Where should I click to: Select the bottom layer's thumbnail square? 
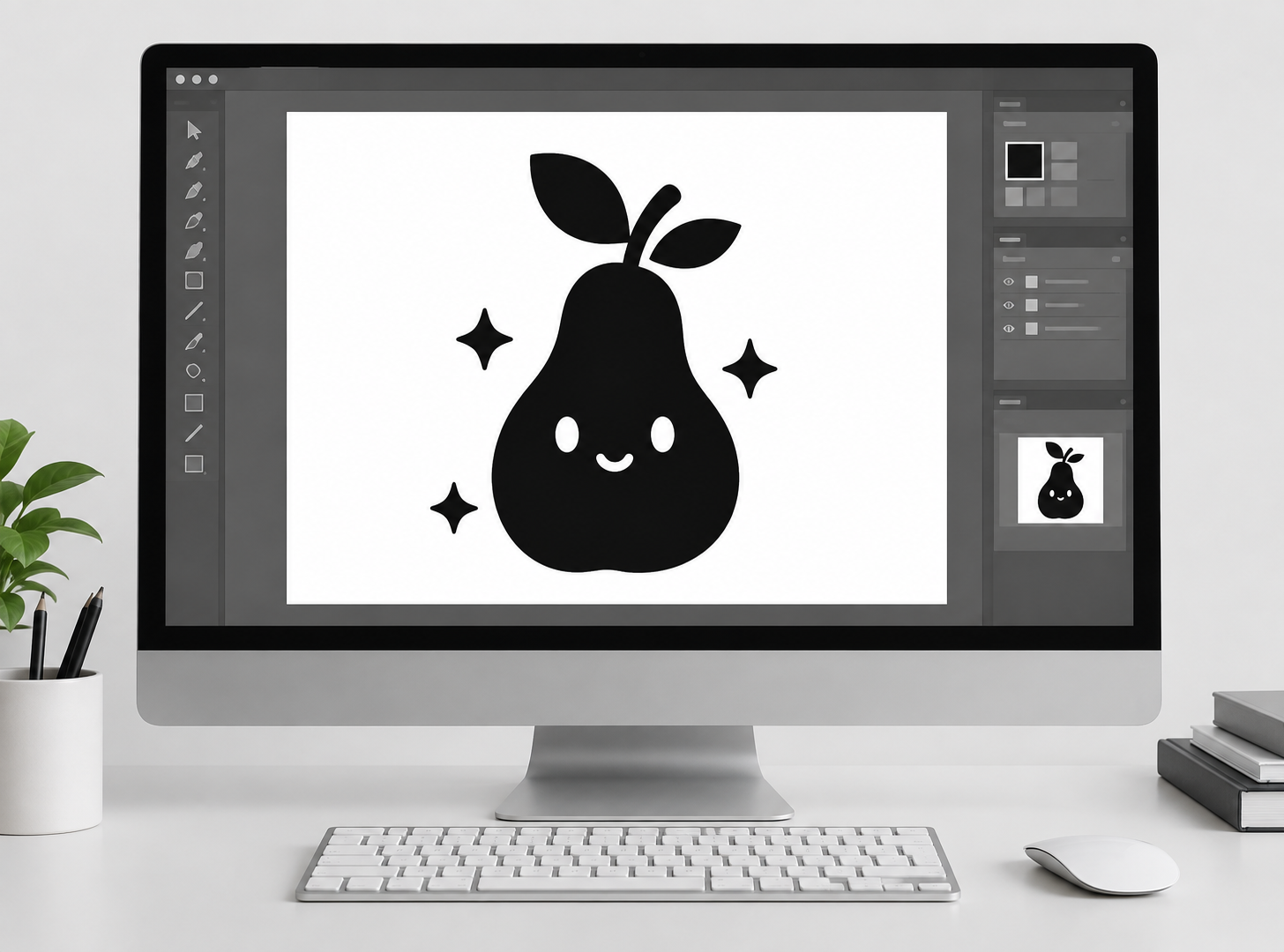coord(1031,329)
